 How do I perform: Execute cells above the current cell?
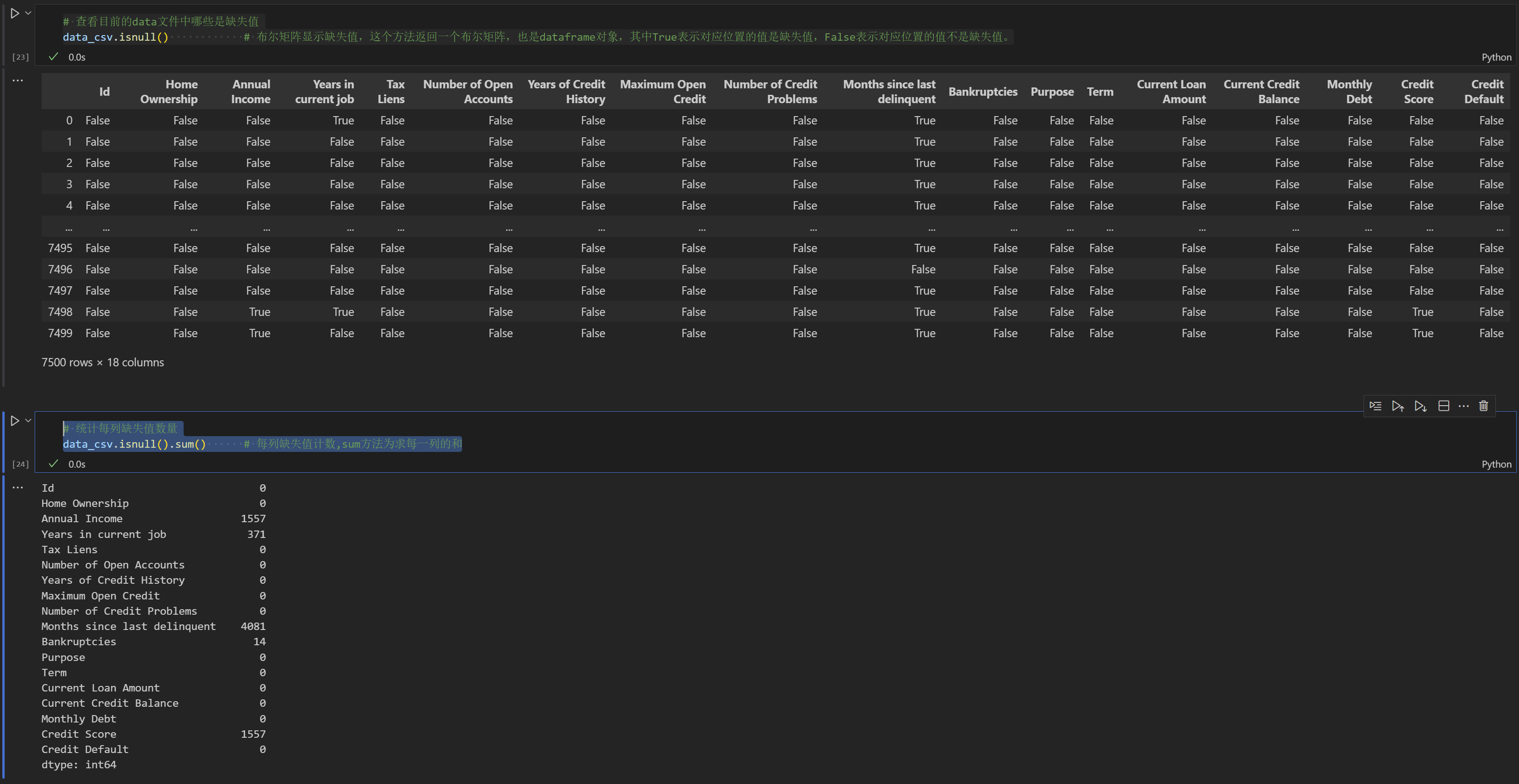(x=1397, y=406)
